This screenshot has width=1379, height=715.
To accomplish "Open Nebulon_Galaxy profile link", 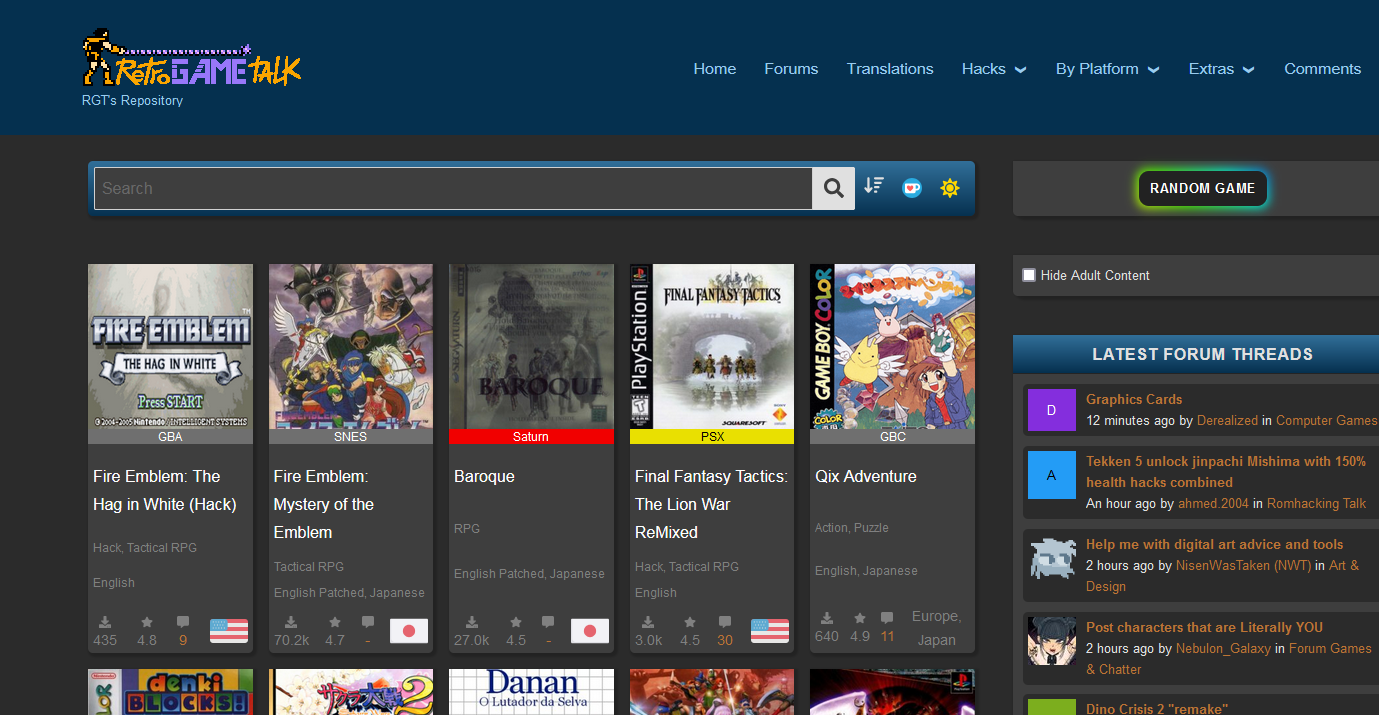I will 1223,649.
